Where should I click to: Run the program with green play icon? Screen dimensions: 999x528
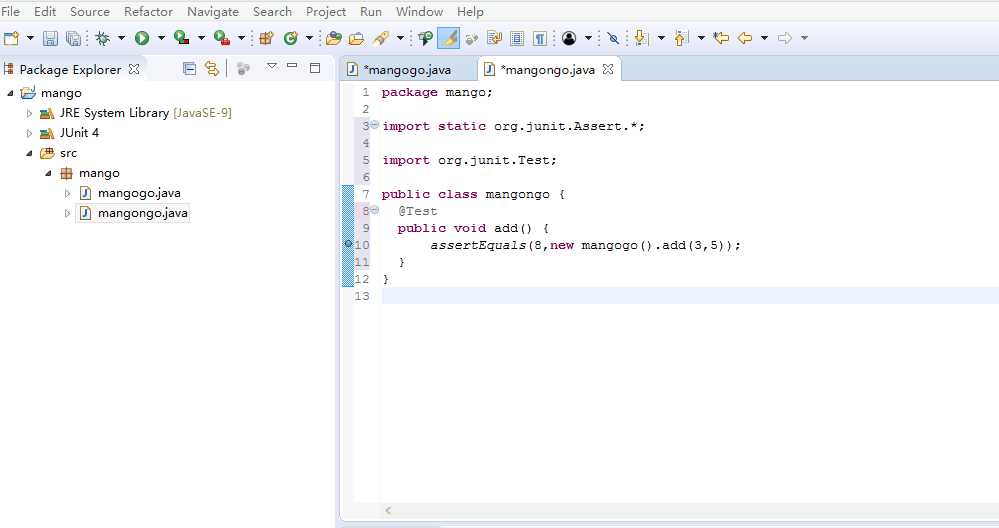141,38
